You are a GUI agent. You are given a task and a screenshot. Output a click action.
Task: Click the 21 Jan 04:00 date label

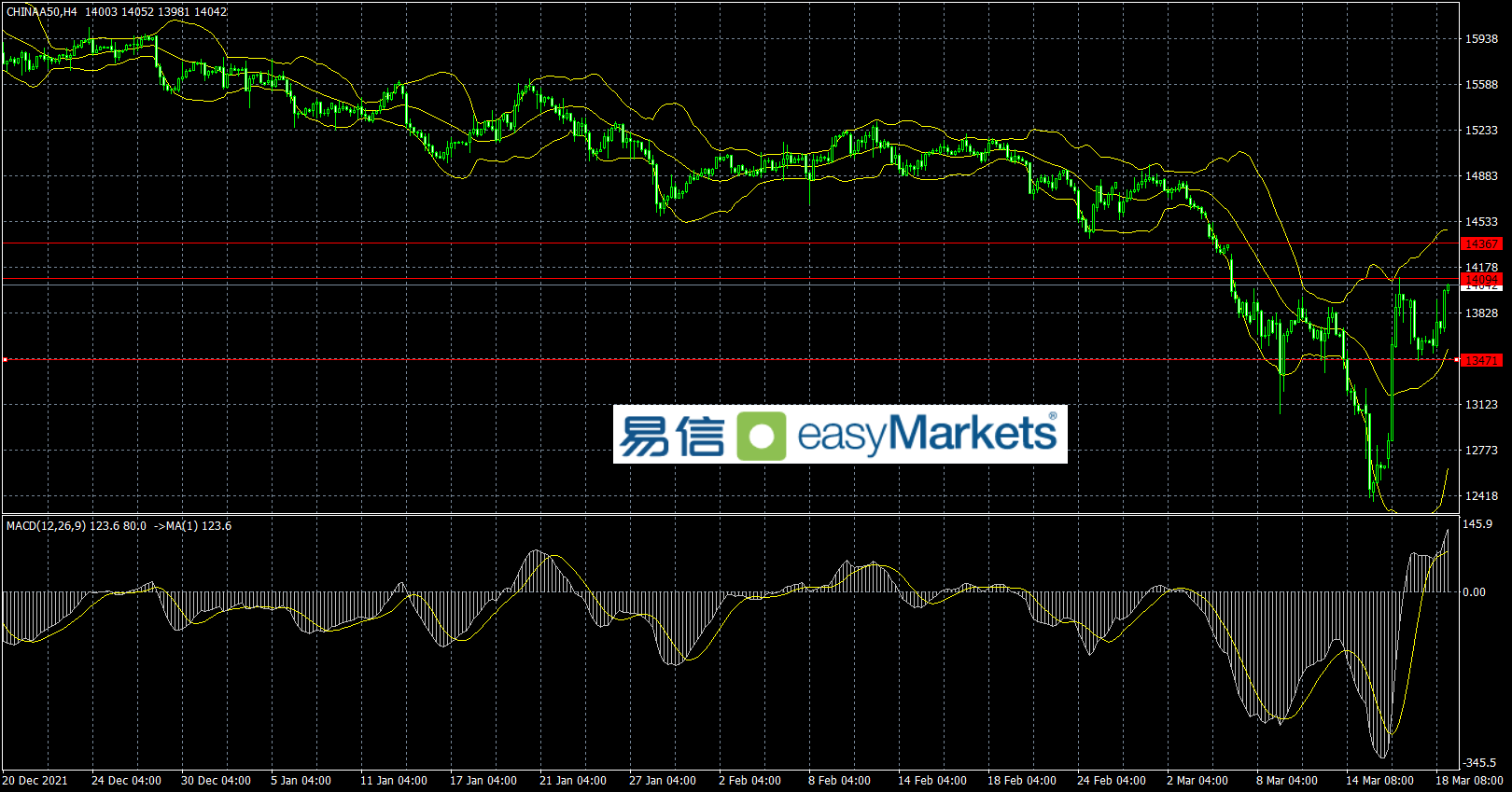coord(573,781)
